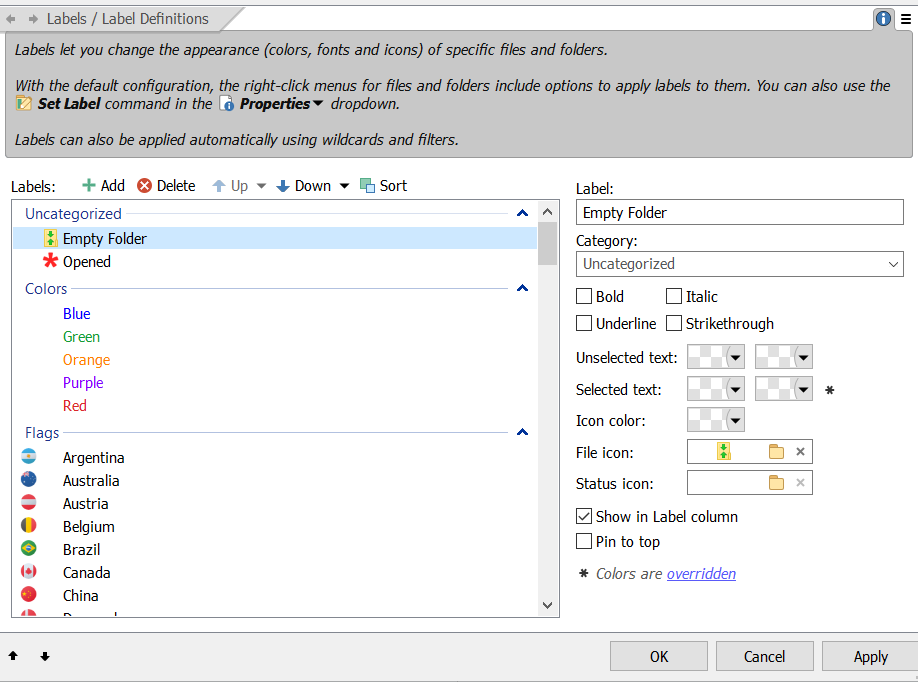
Task: Check the Pin to top option
Action: pyautogui.click(x=584, y=542)
